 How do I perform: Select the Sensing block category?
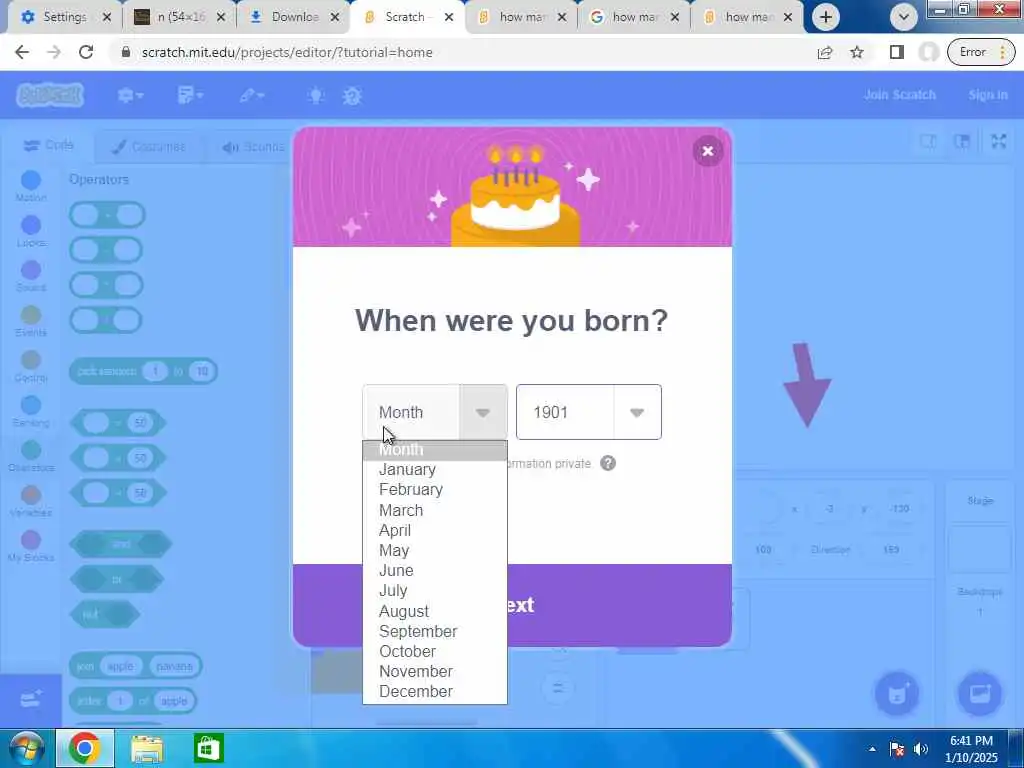coord(31,411)
